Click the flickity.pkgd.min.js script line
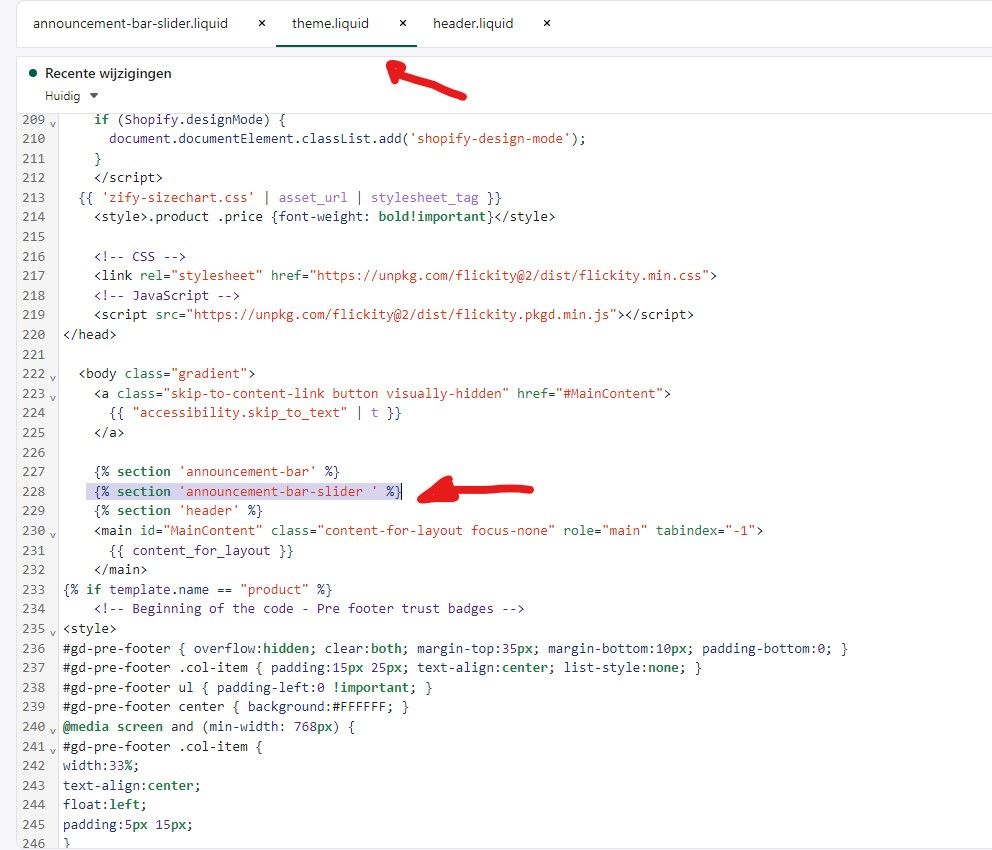Image resolution: width=992 pixels, height=850 pixels. point(394,315)
